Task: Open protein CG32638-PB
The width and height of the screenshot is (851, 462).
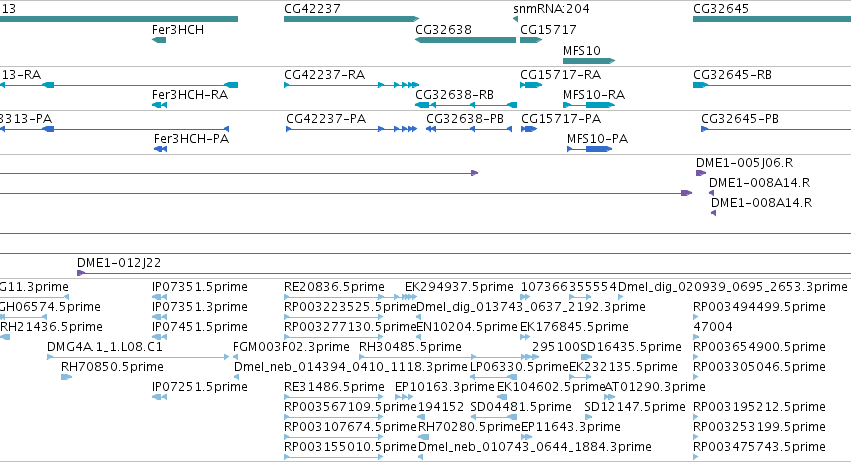Action: (465, 119)
